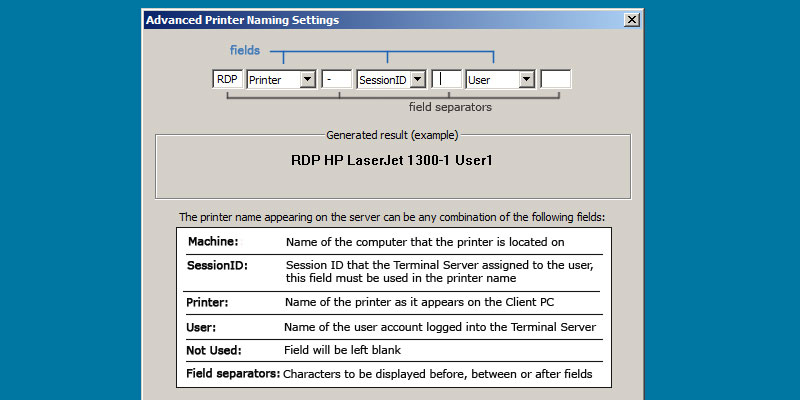The width and height of the screenshot is (800, 400).
Task: Expand the SessionID field dropdown
Action: coord(417,80)
